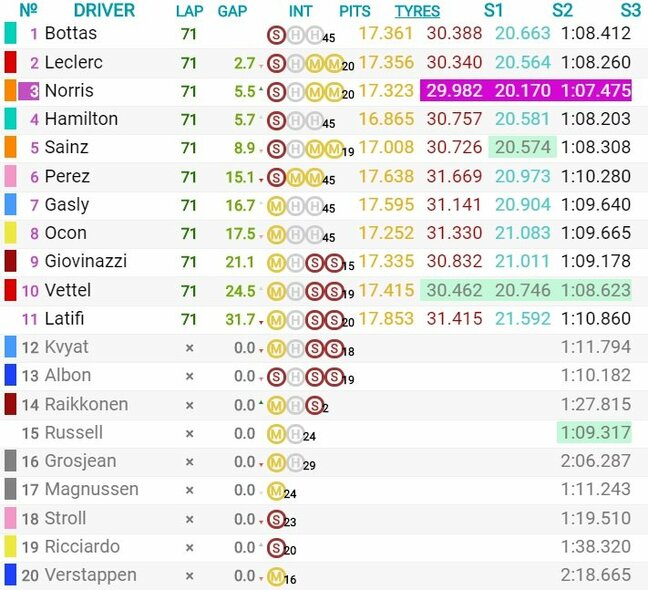The width and height of the screenshot is (648, 590).
Task: Select Russell's yellow medium tyre icon
Action: tap(276, 434)
